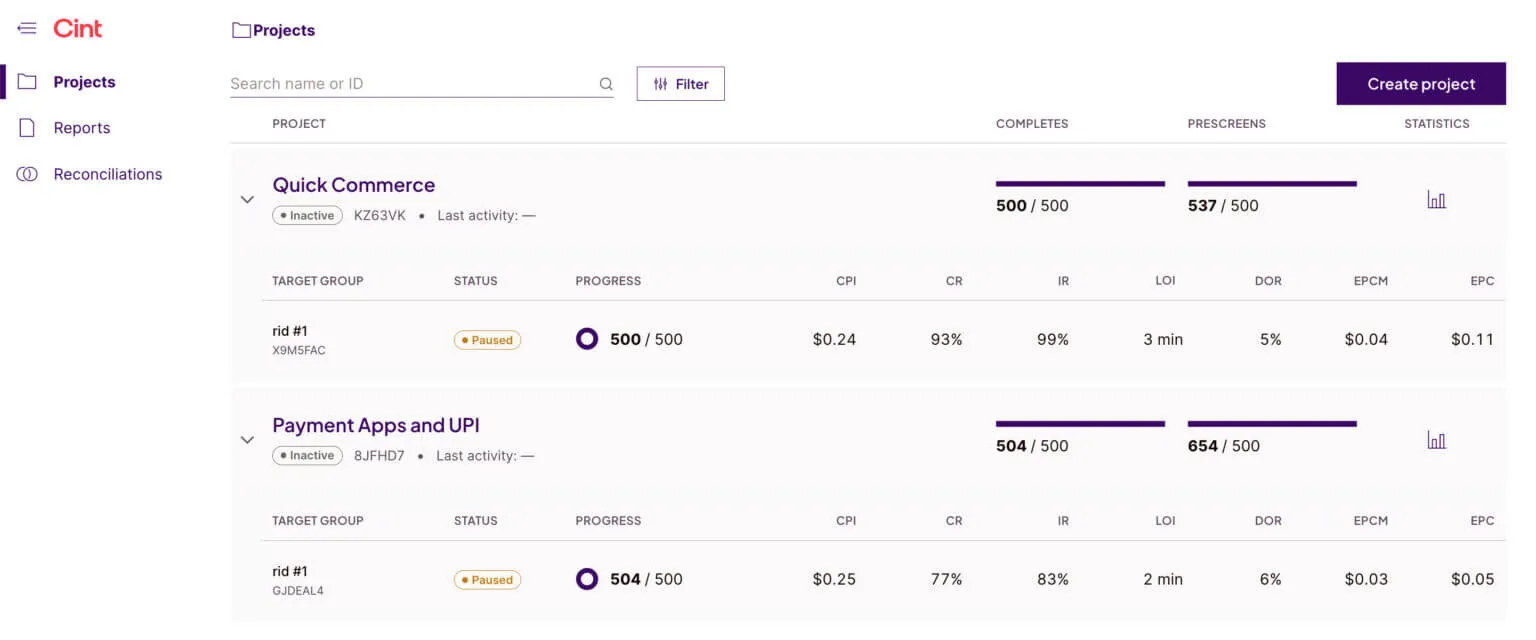
Task: Click EPC value $0.05
Action: (x=1472, y=579)
